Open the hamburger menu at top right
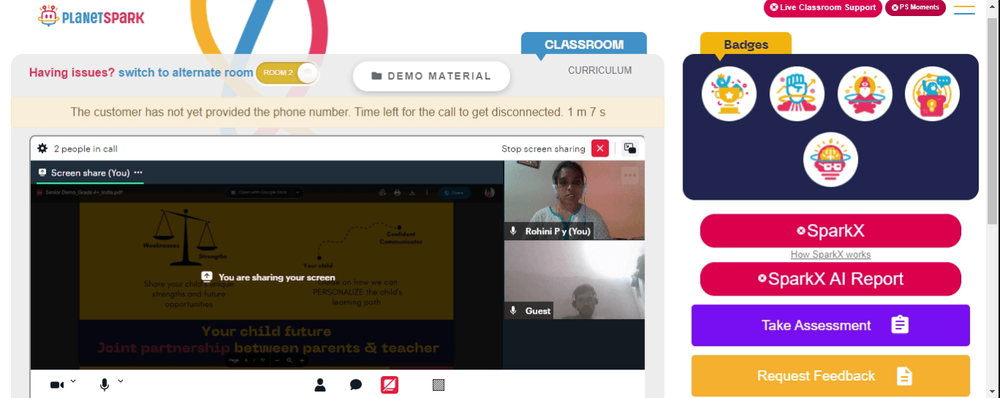1000x398 pixels. pyautogui.click(x=964, y=10)
